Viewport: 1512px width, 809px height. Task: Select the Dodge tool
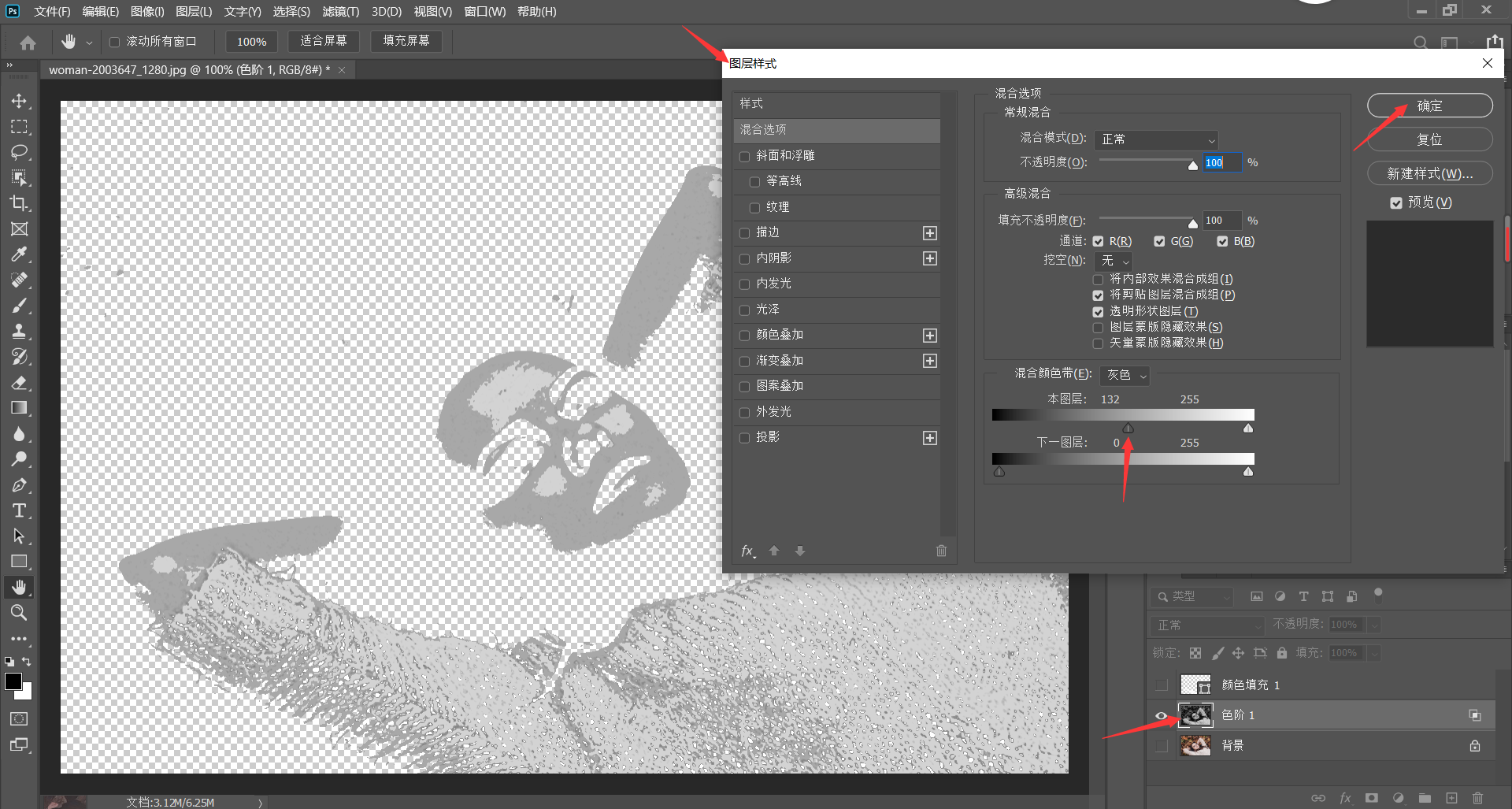tap(19, 459)
